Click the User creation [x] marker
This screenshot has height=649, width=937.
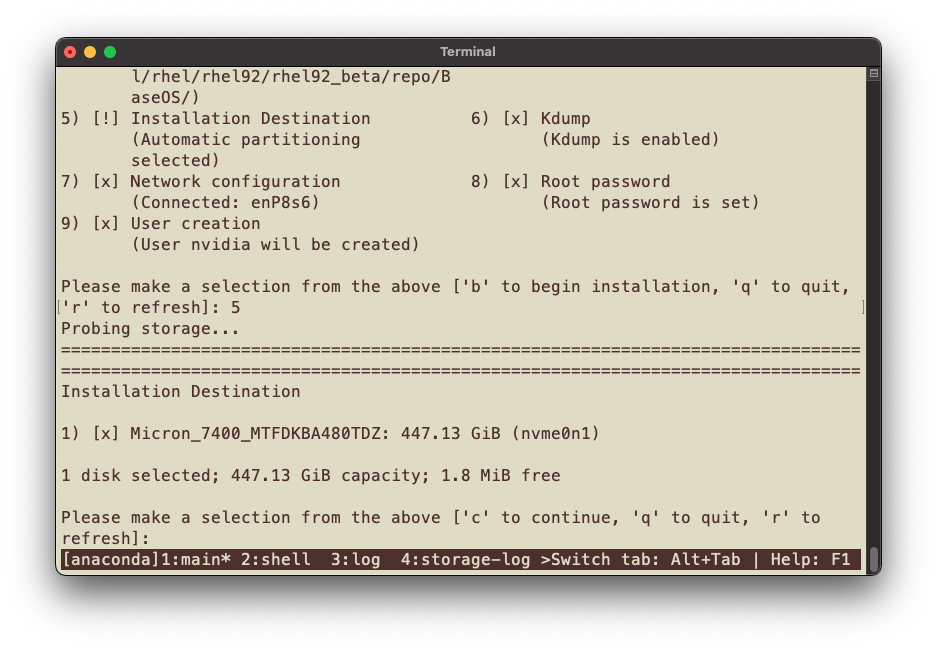[106, 223]
